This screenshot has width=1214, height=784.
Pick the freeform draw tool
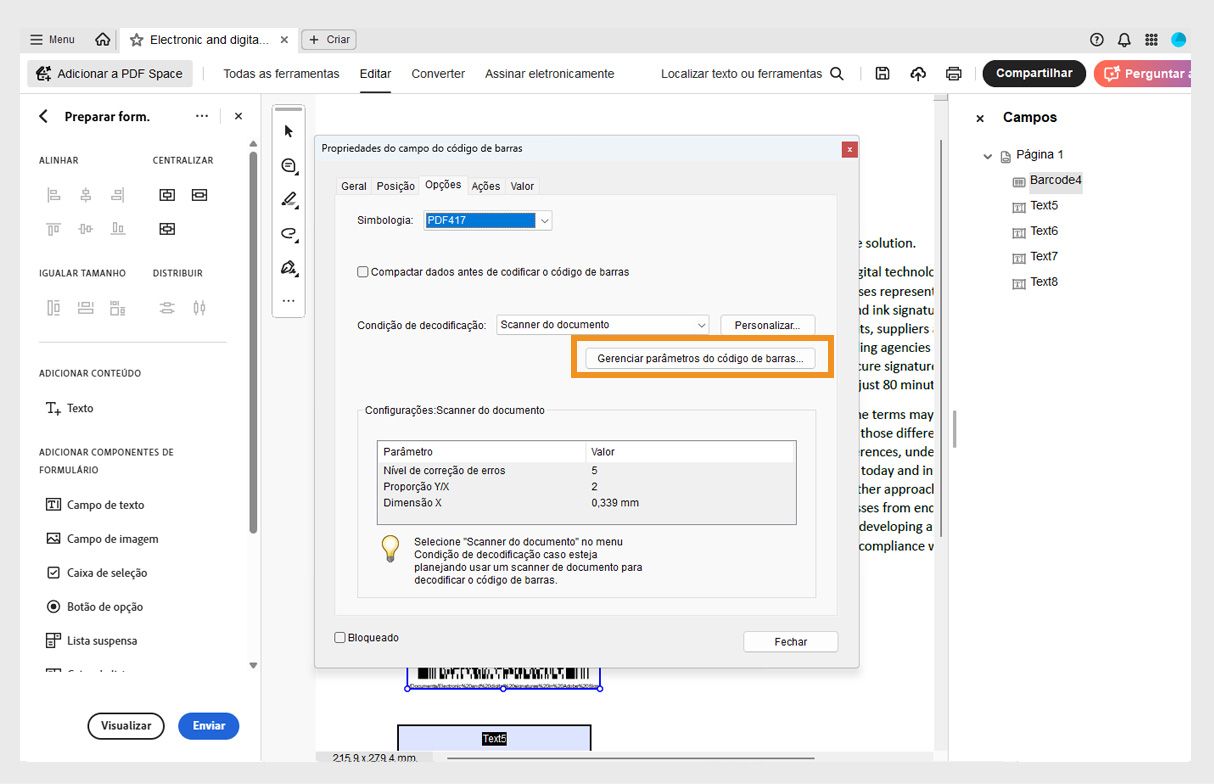point(288,234)
